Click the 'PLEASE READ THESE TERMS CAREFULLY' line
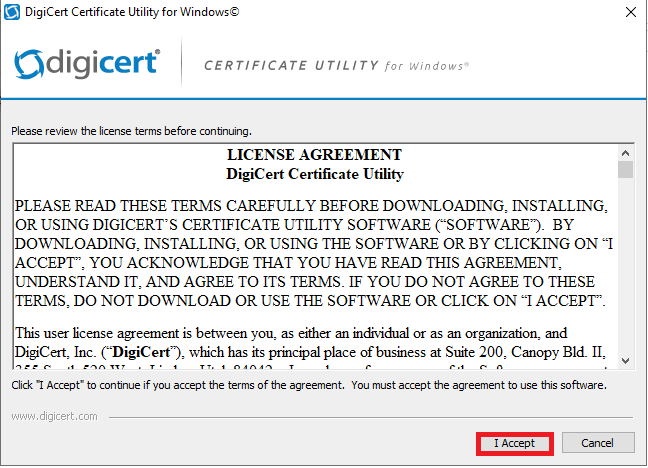 [x=311, y=206]
